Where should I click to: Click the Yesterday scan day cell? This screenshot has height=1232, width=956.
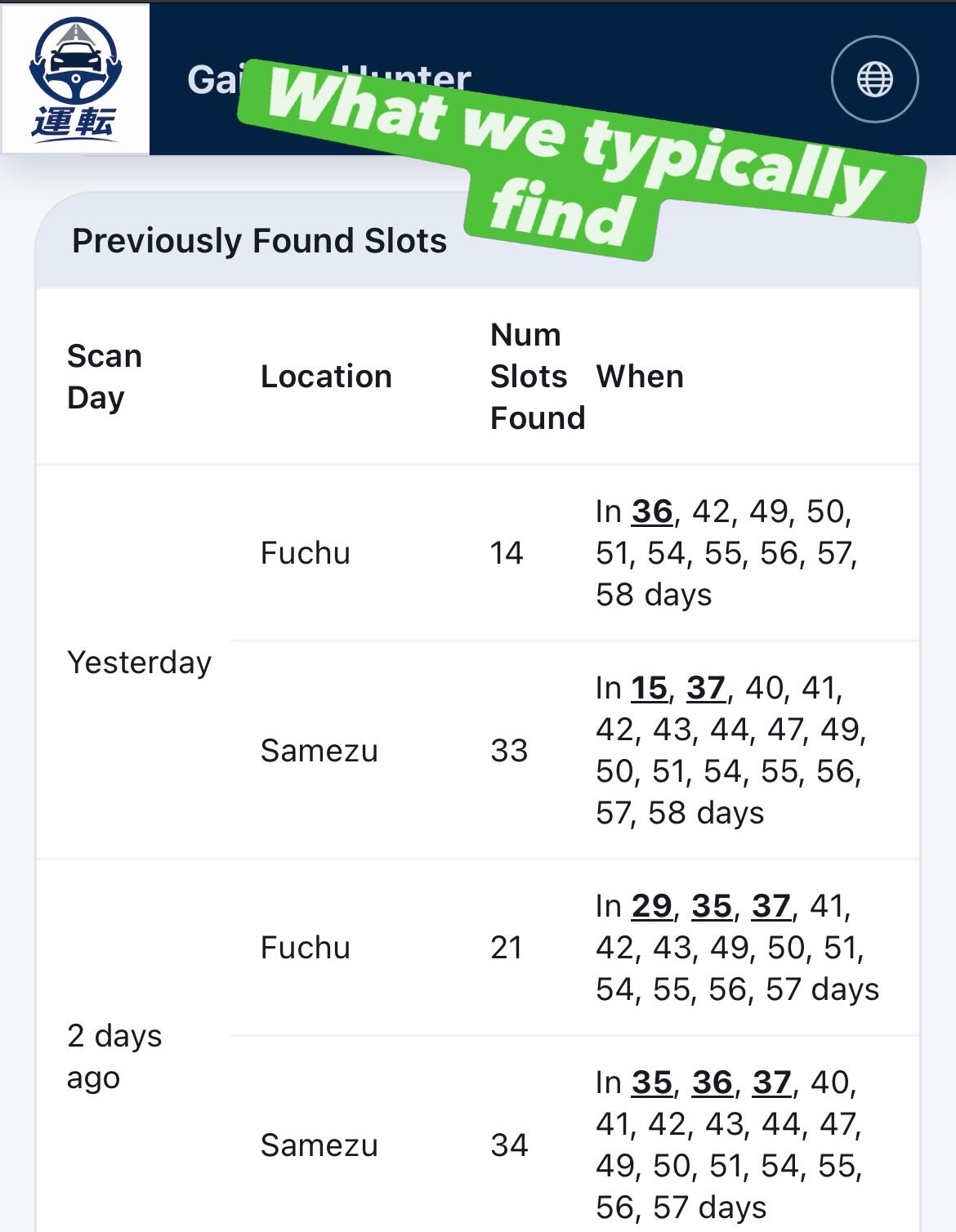(x=140, y=663)
